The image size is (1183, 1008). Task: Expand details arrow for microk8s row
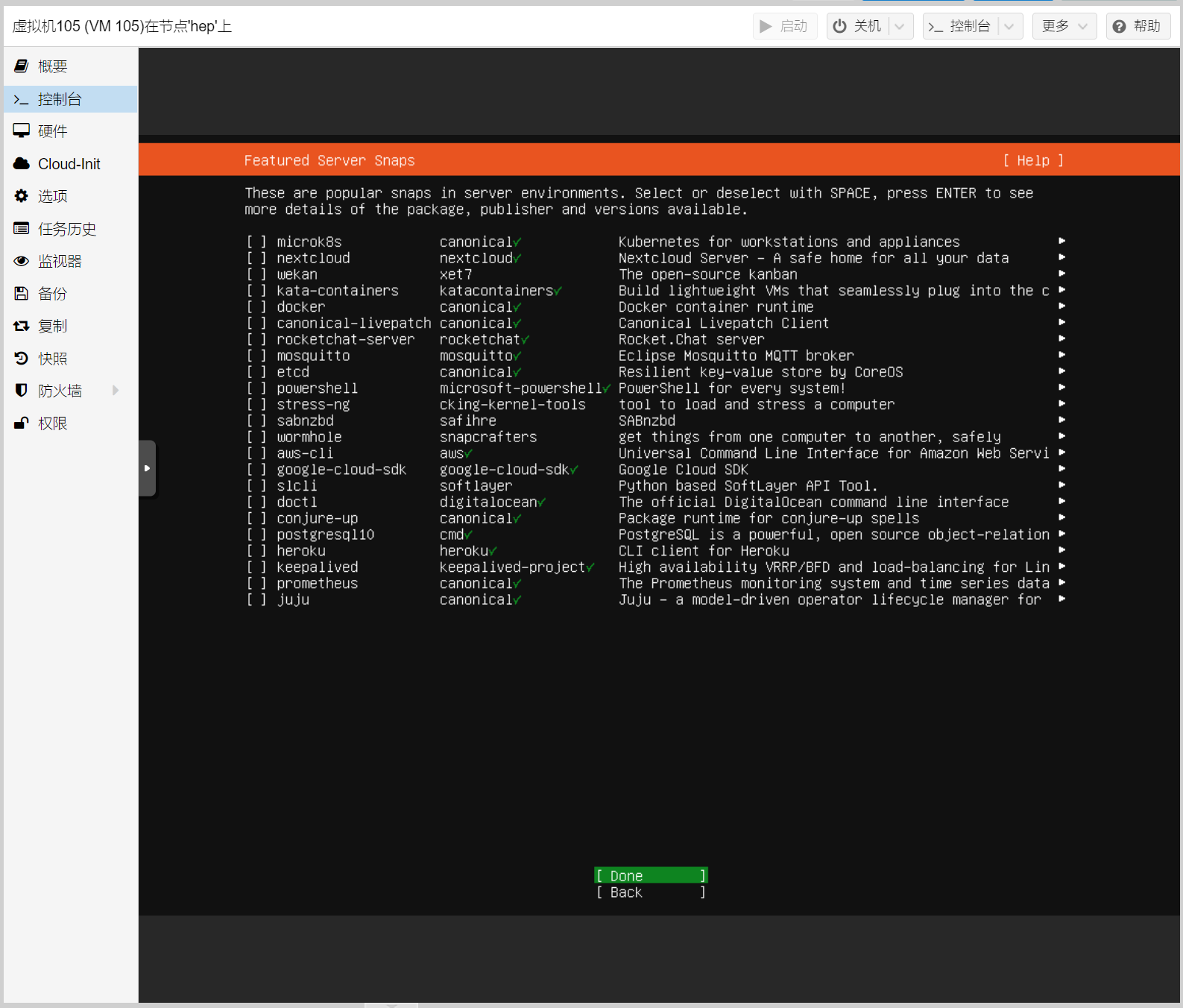[1061, 241]
